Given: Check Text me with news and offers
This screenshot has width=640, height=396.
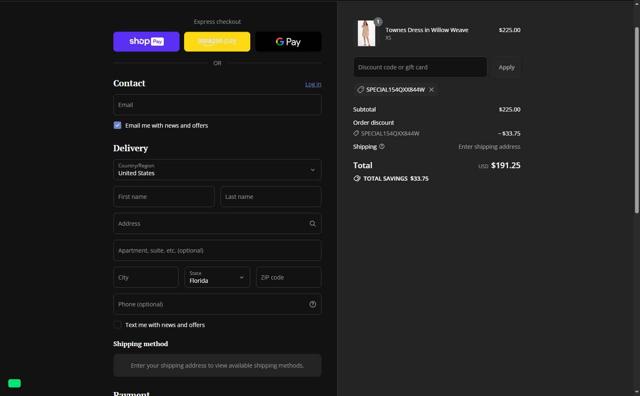Looking at the screenshot, I should click(118, 325).
